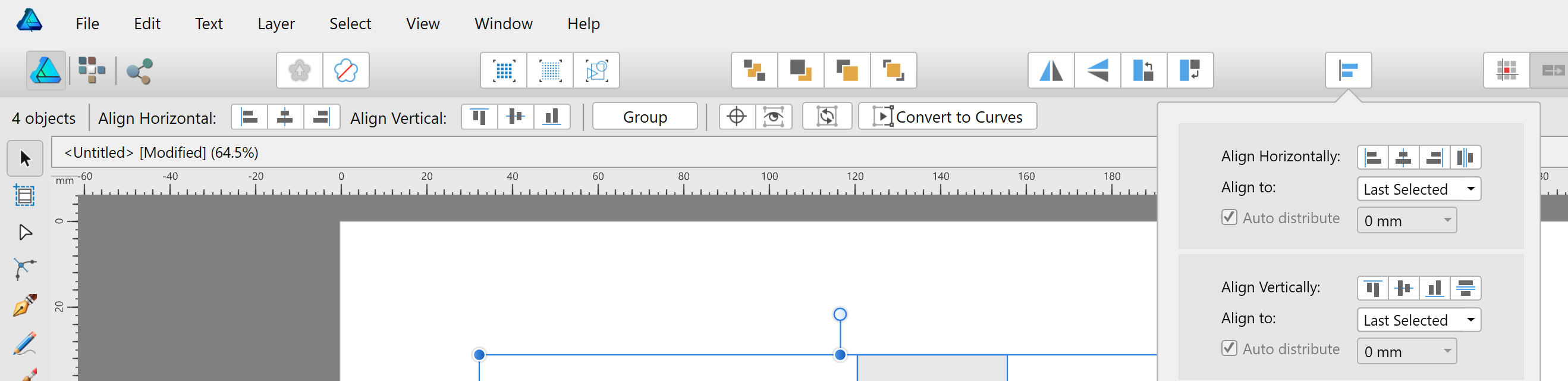
Task: Open vertical Align to Last Selected dropdown
Action: point(1419,320)
